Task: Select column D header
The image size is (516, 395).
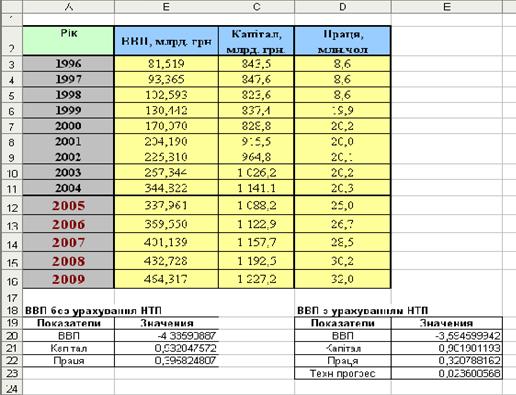Action: (343, 7)
